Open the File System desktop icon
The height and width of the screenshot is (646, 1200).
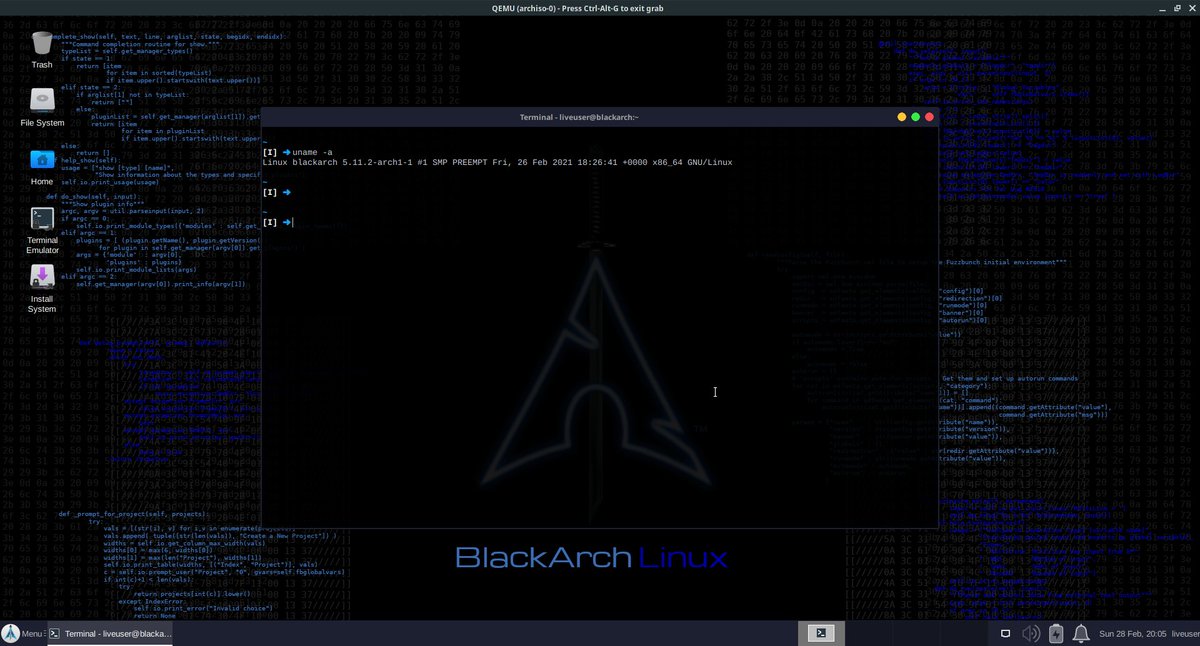42,109
